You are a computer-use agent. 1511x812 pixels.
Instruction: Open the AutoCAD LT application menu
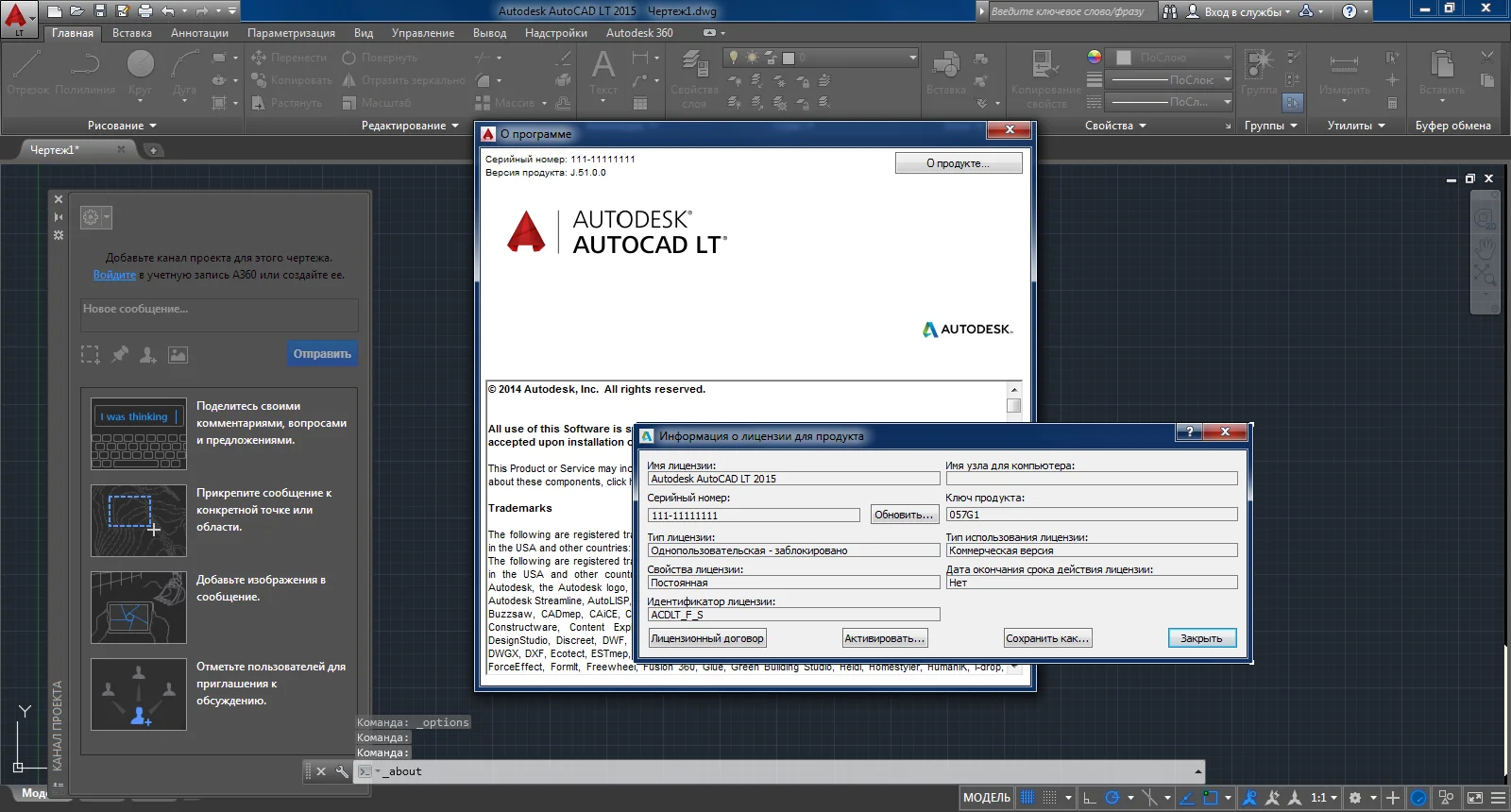(x=18, y=18)
